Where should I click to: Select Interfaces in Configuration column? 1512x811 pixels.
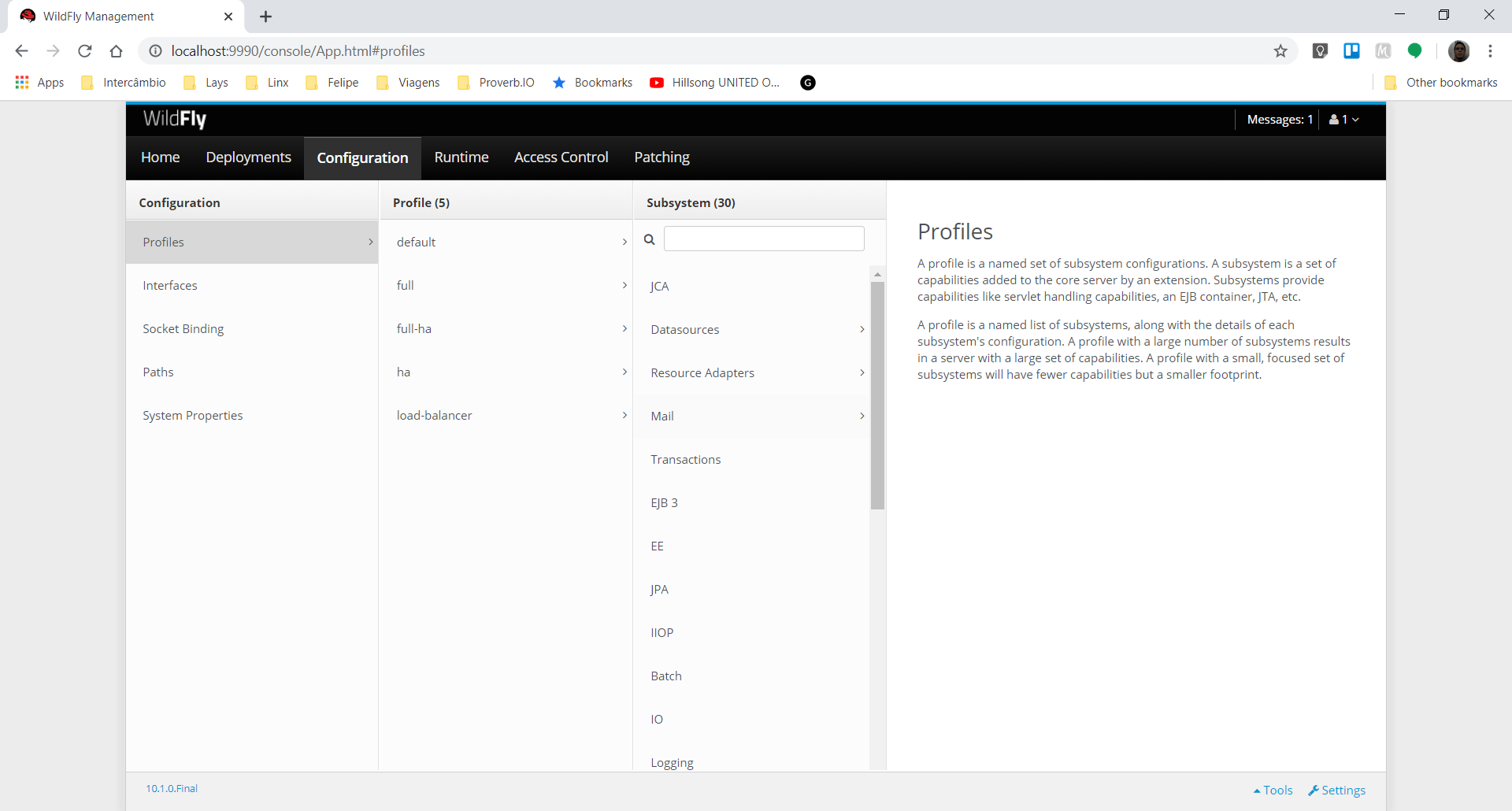[x=252, y=285]
